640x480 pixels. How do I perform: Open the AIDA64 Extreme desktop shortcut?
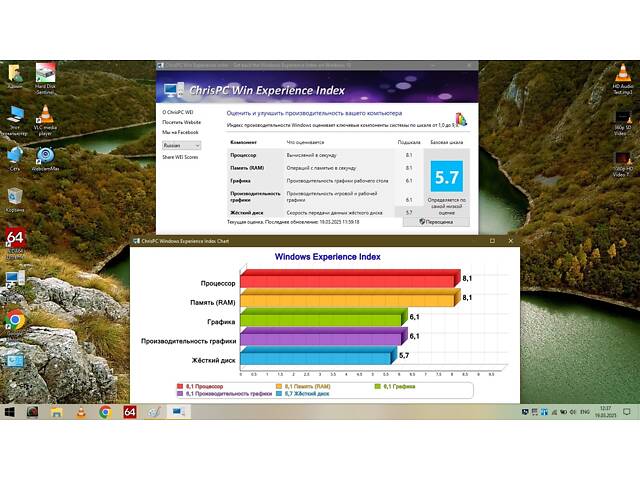[15, 243]
